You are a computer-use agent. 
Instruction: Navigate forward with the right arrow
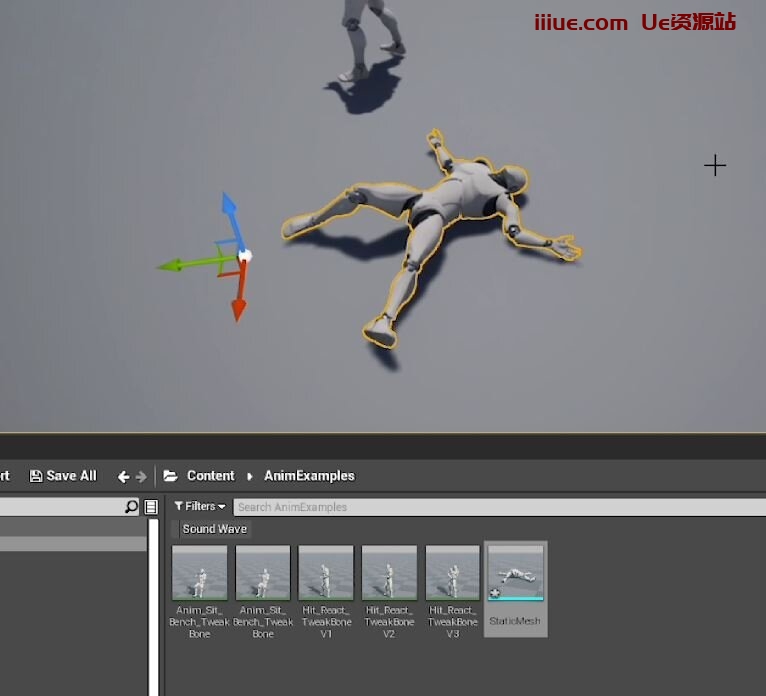[x=141, y=477]
